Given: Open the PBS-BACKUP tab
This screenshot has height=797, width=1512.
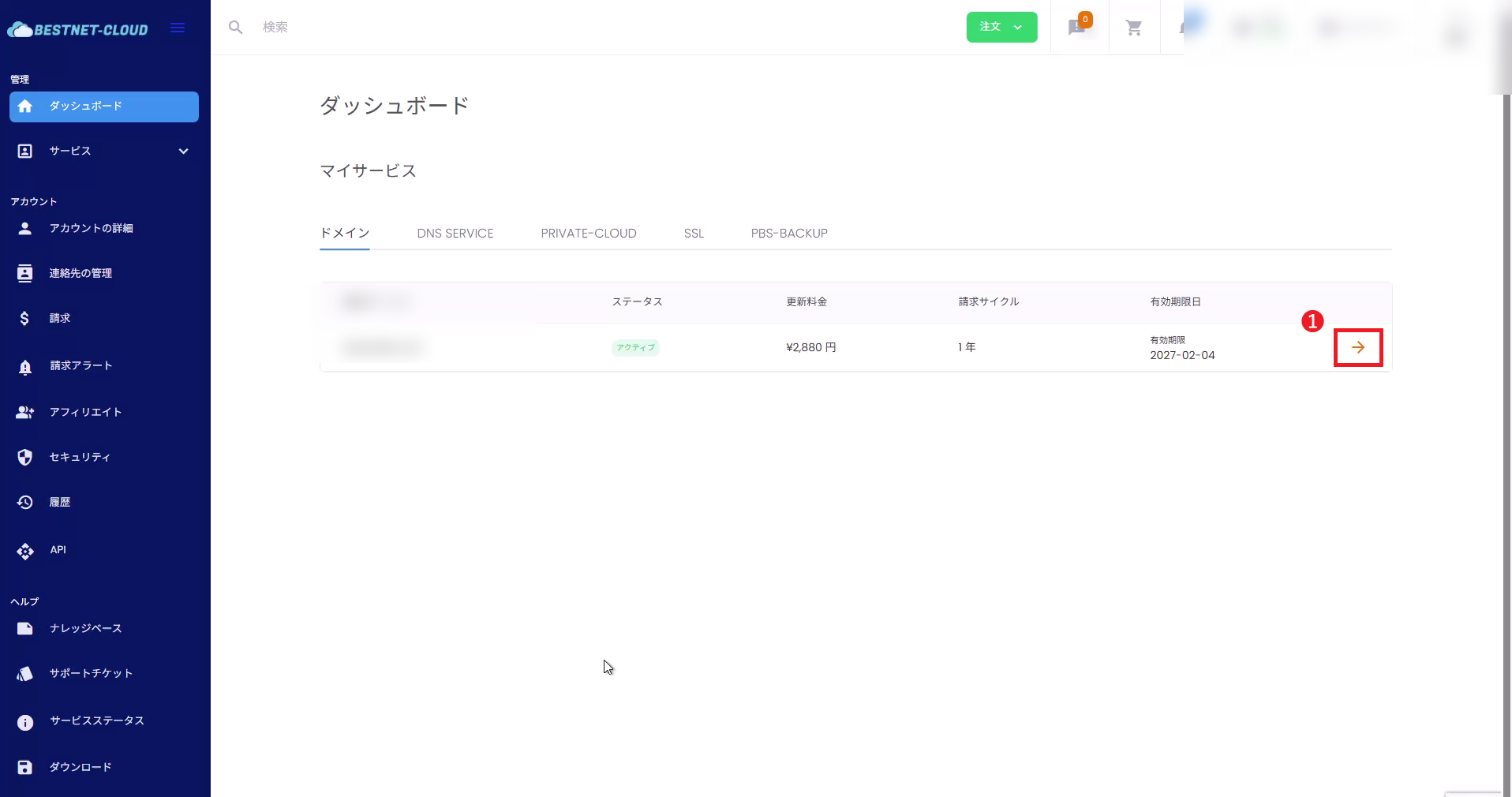Looking at the screenshot, I should pyautogui.click(x=788, y=234).
